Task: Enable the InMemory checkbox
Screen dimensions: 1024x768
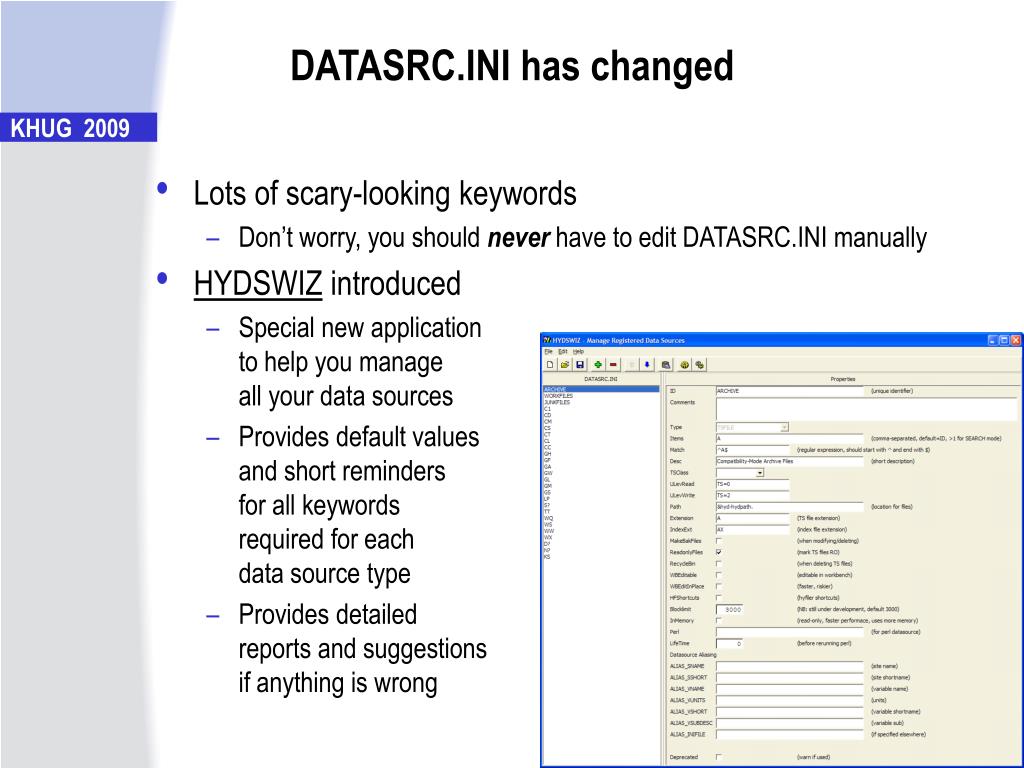Action: coord(719,620)
